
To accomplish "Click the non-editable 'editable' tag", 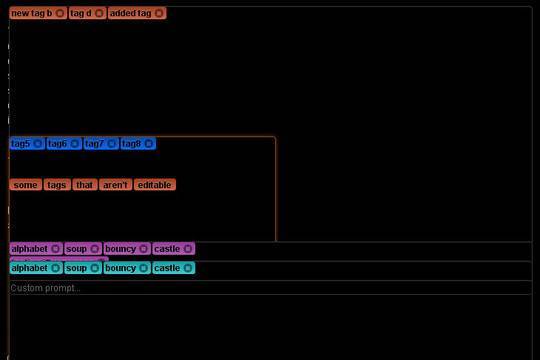I will [155, 185].
